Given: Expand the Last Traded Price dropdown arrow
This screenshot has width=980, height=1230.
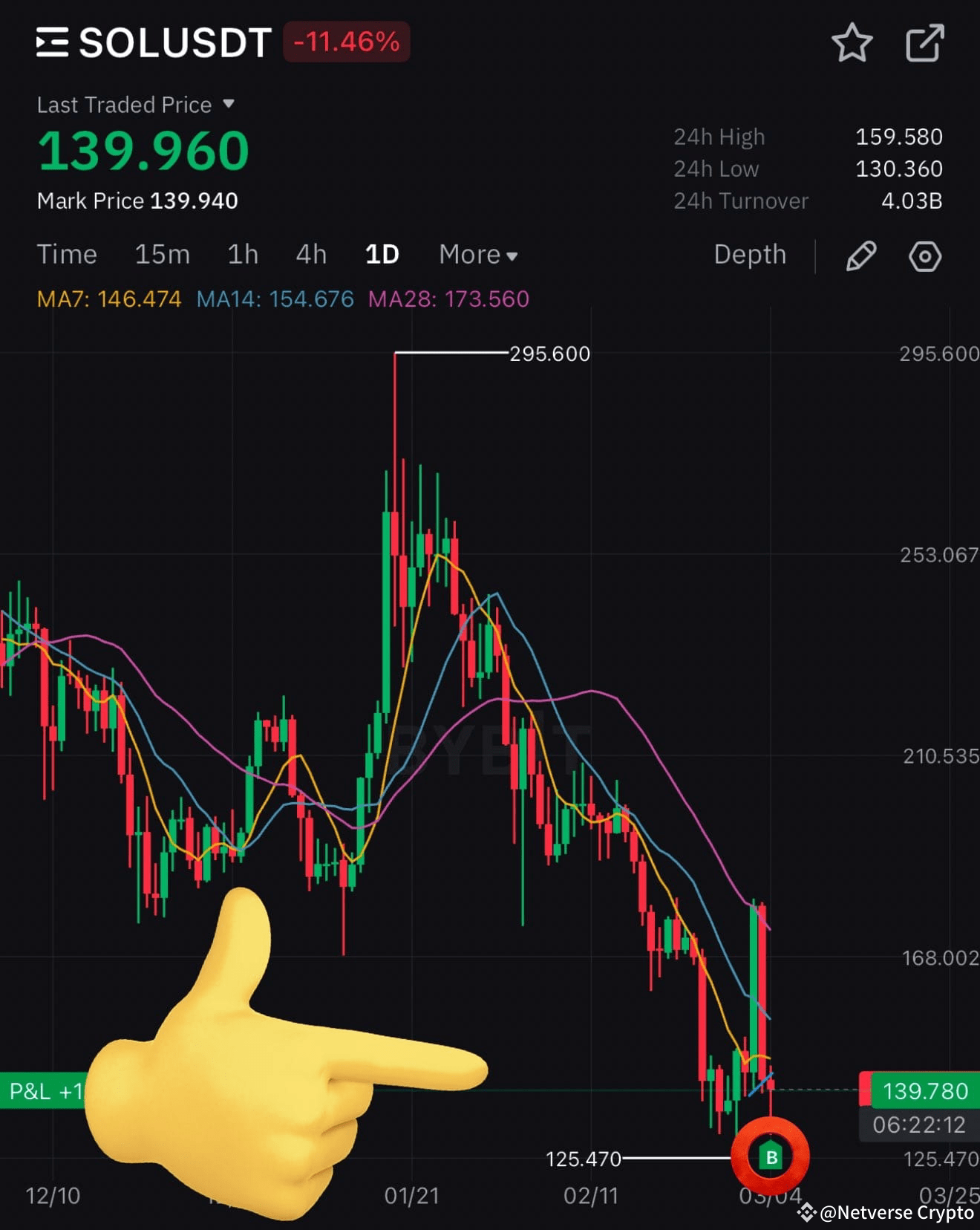Looking at the screenshot, I should pos(229,104).
